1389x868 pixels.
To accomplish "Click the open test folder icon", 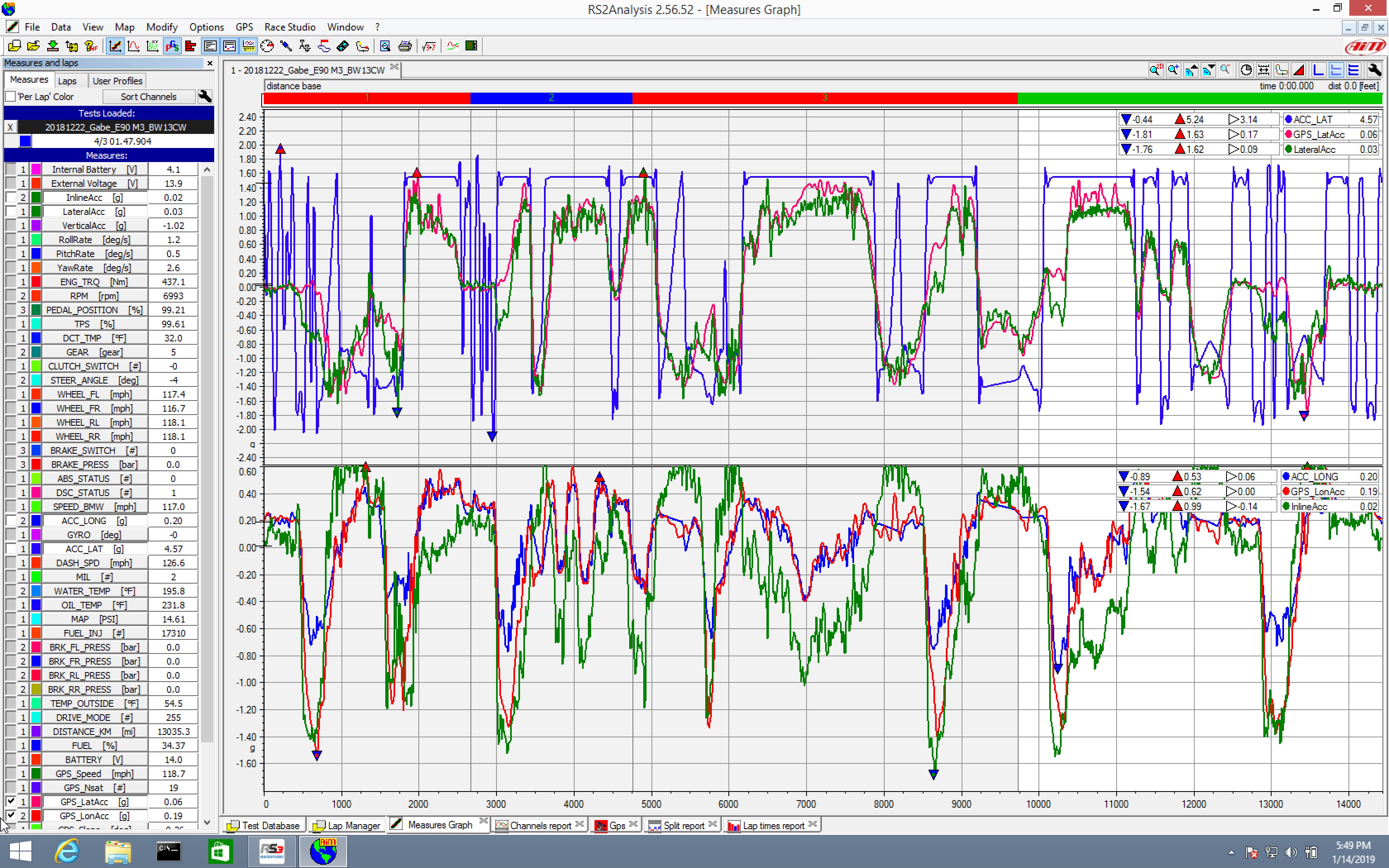I will click(33, 46).
